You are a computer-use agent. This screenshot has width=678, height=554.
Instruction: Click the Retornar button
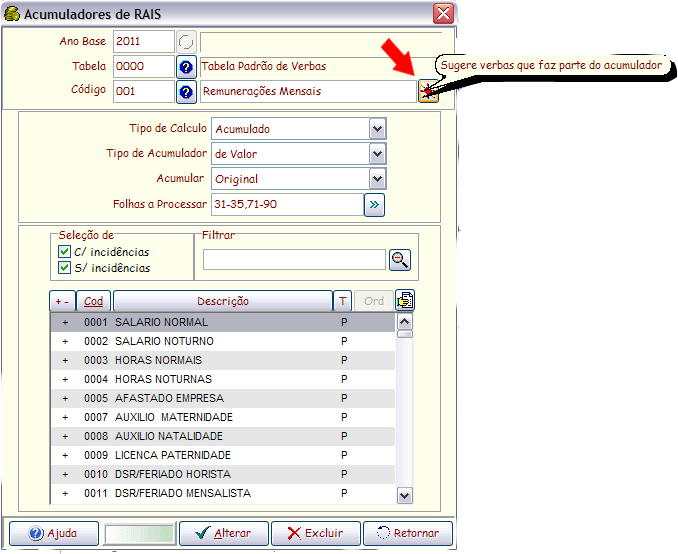408,533
